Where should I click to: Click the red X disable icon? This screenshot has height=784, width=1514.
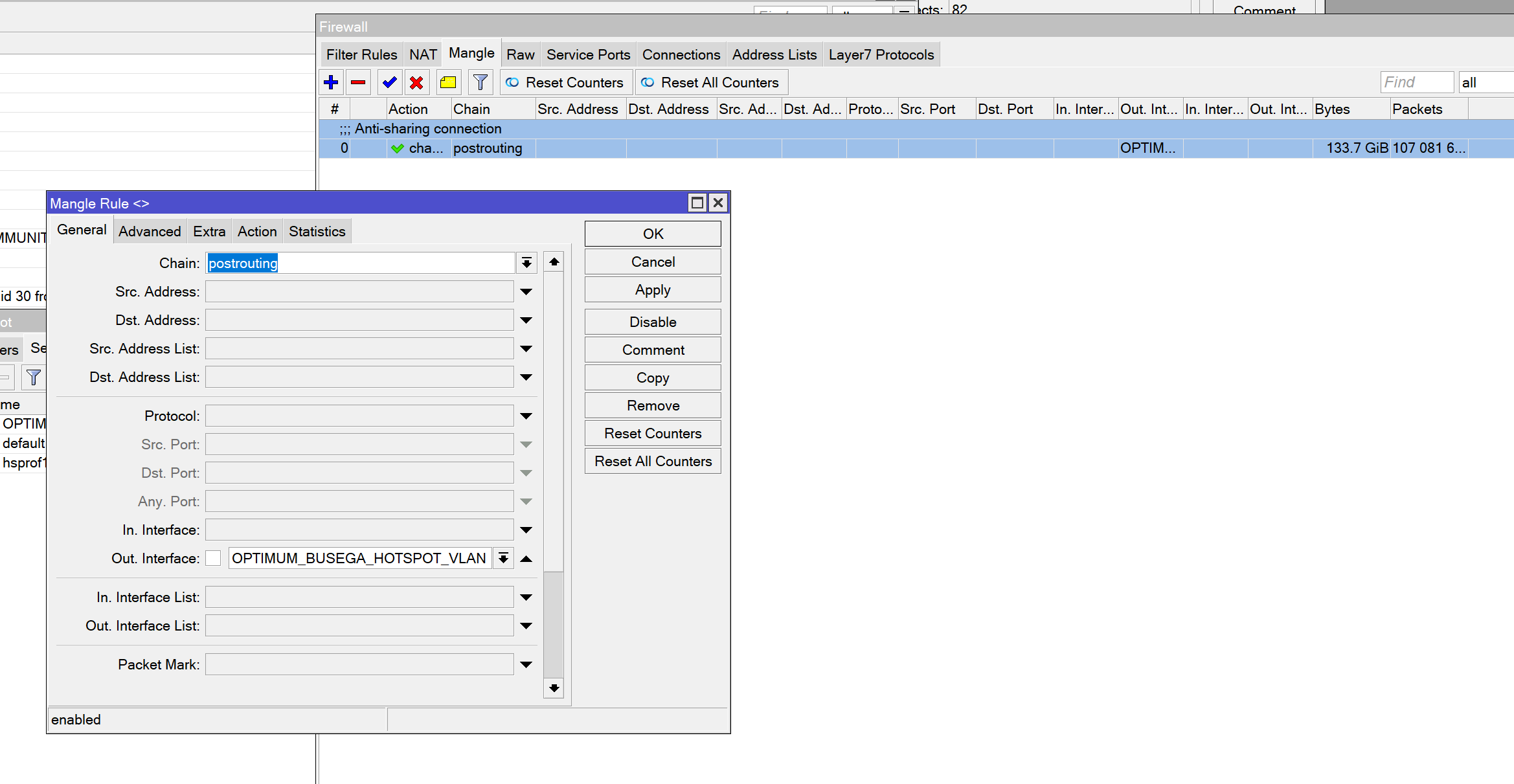pos(416,82)
